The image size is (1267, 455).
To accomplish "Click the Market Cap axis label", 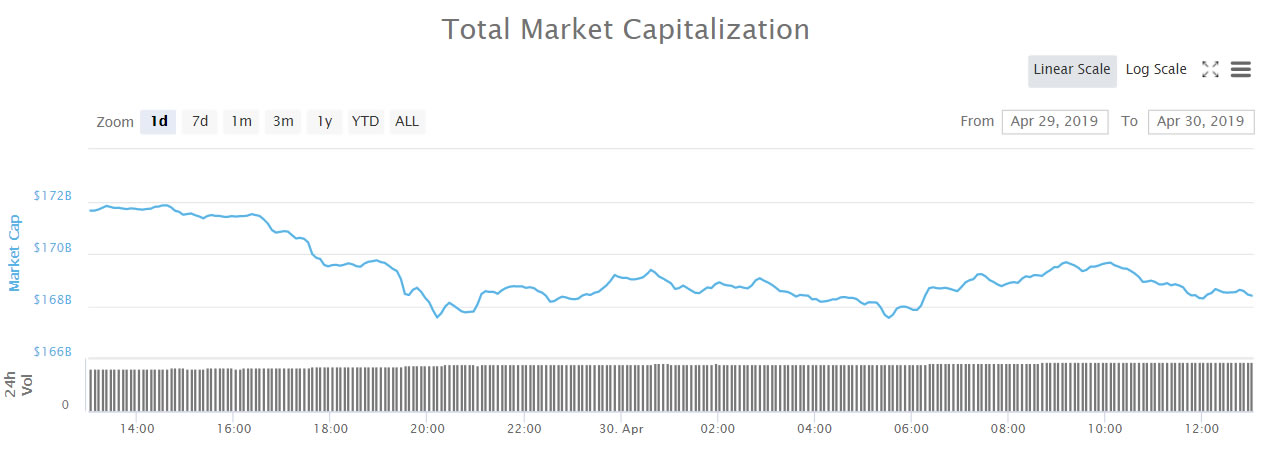I will point(15,253).
